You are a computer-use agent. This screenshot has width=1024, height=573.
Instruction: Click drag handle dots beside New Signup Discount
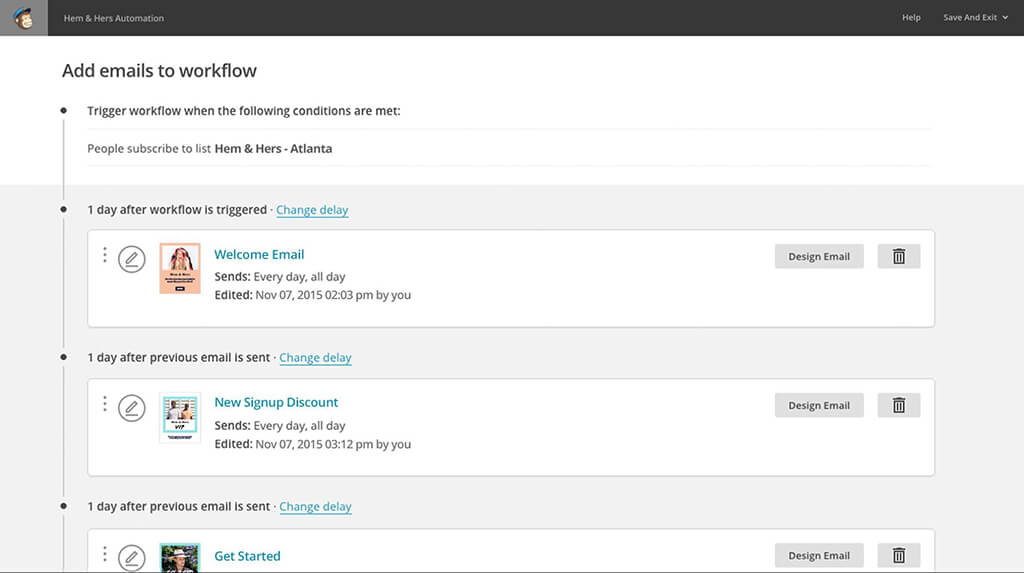(105, 404)
